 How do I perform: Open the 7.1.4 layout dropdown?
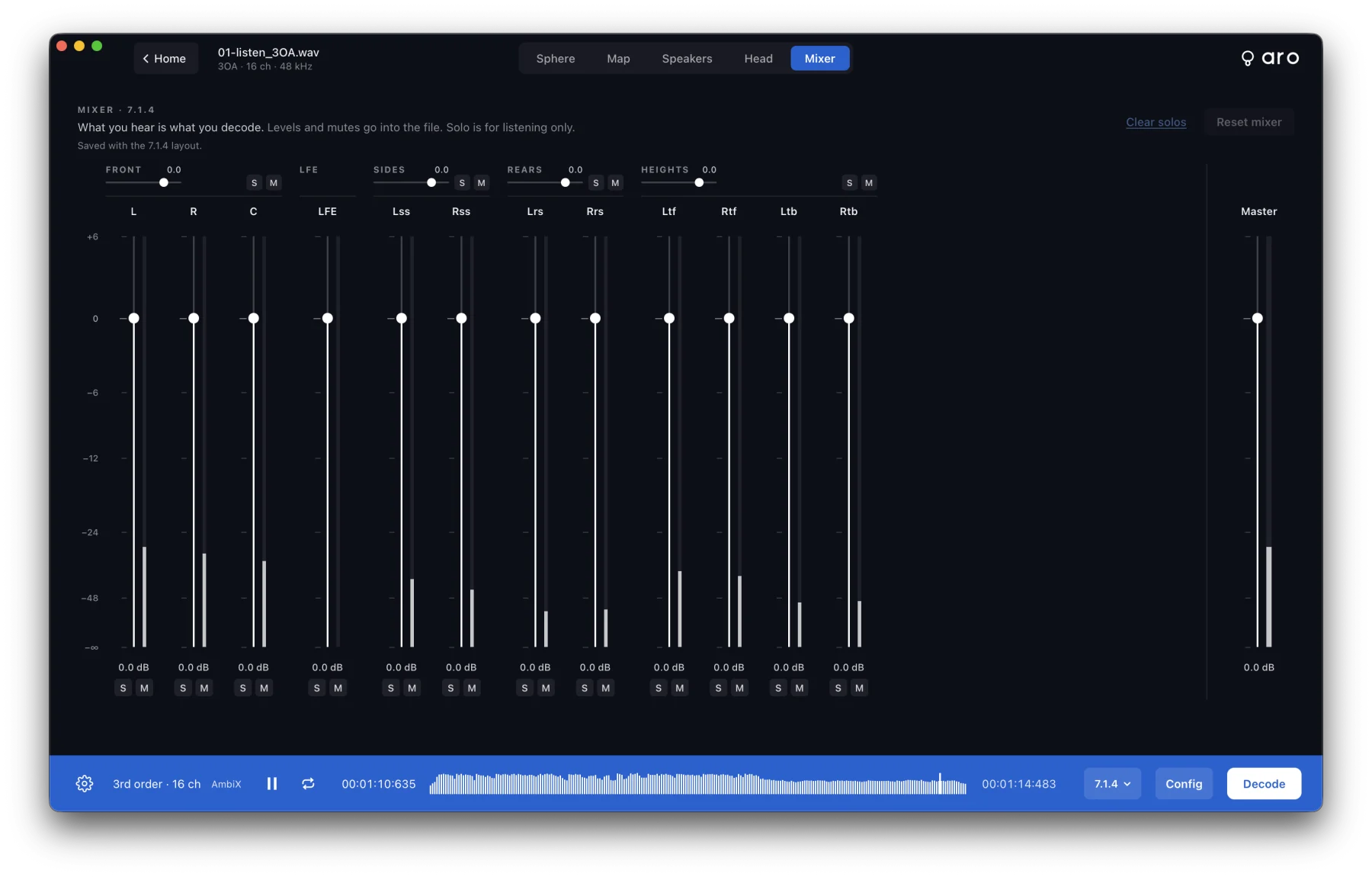(1112, 783)
